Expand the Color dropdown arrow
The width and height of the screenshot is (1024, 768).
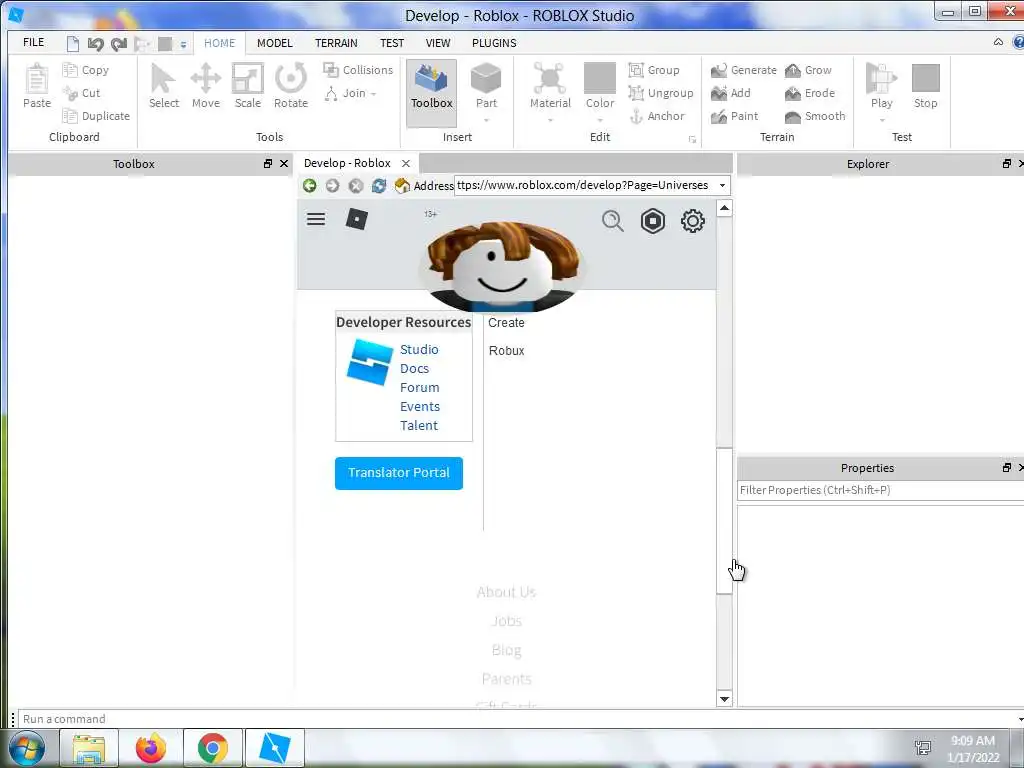[x=600, y=120]
